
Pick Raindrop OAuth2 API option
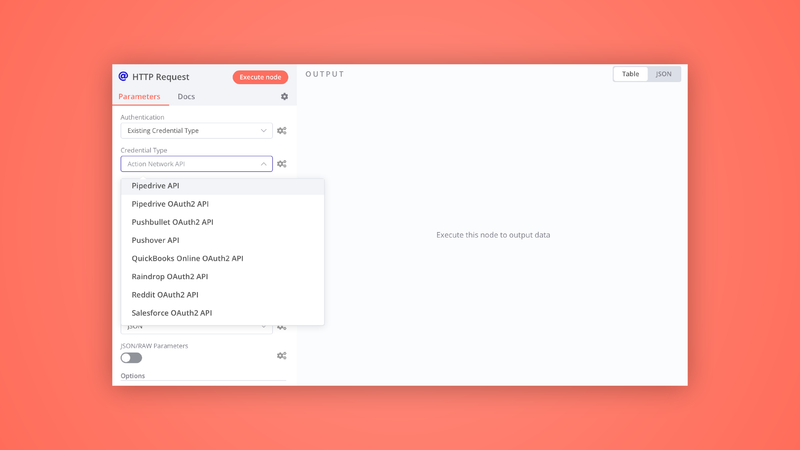point(222,277)
